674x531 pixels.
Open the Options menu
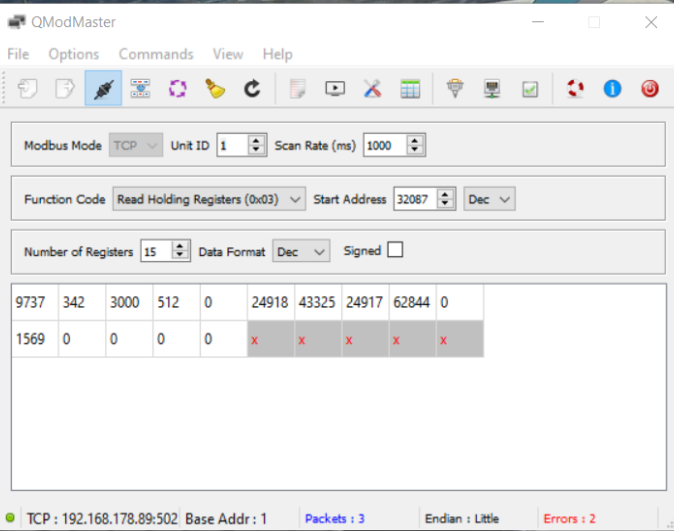(x=74, y=54)
